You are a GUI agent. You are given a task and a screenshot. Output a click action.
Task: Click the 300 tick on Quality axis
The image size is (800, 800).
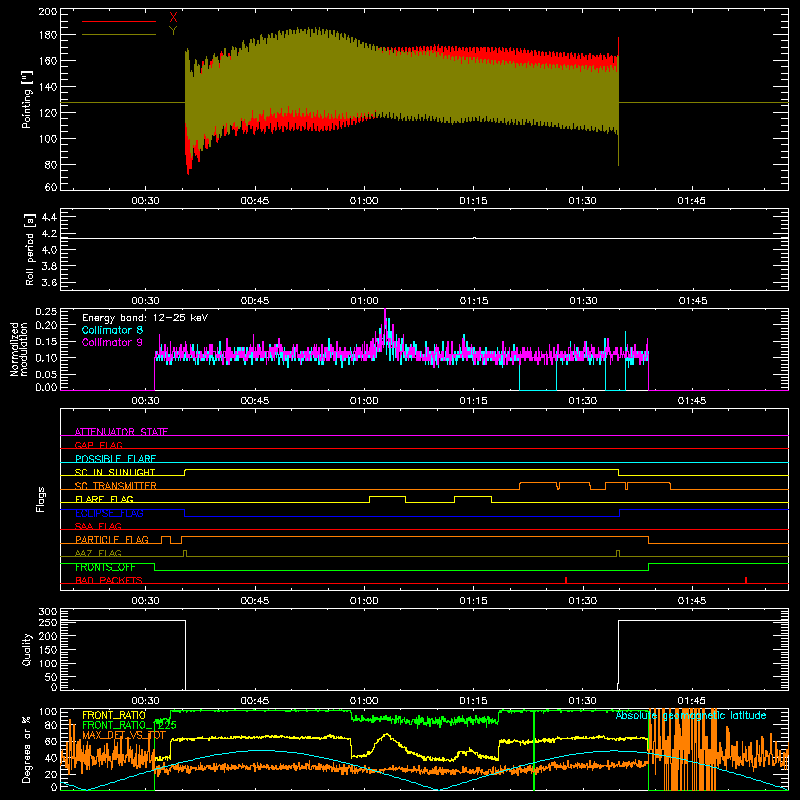48,612
